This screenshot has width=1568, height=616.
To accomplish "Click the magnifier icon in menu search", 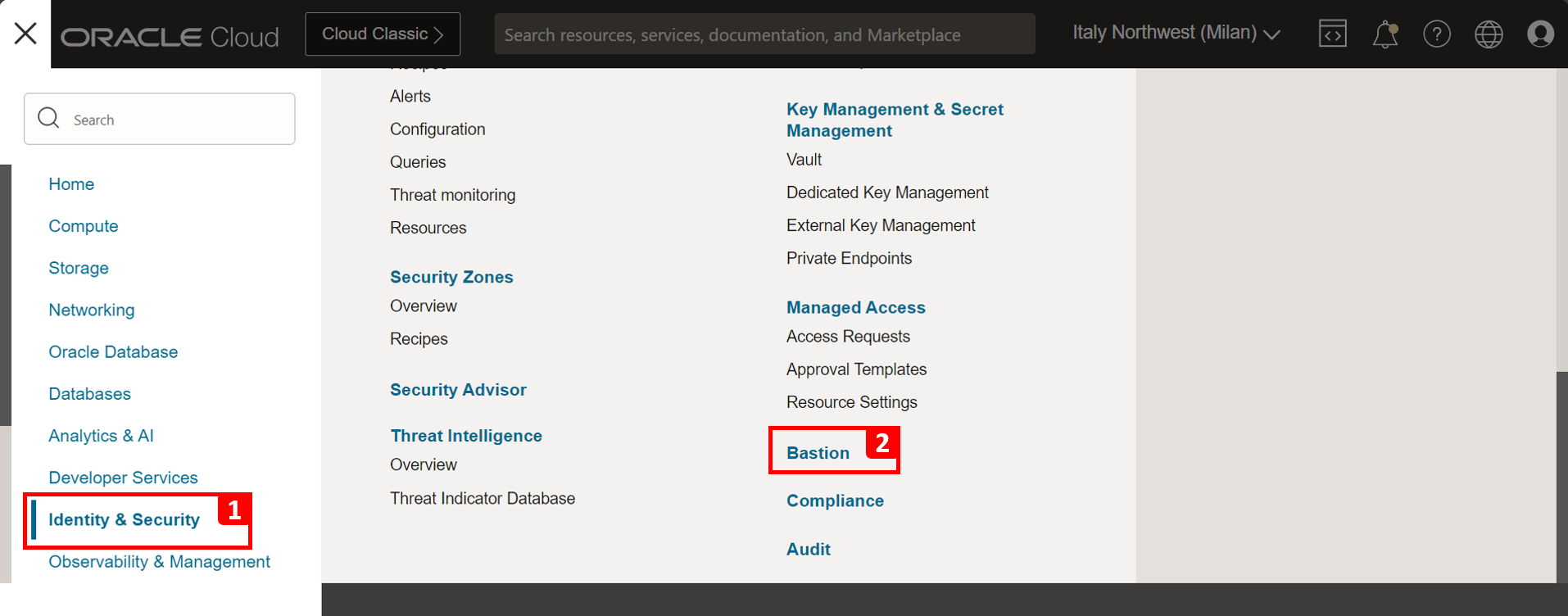I will click(x=49, y=118).
